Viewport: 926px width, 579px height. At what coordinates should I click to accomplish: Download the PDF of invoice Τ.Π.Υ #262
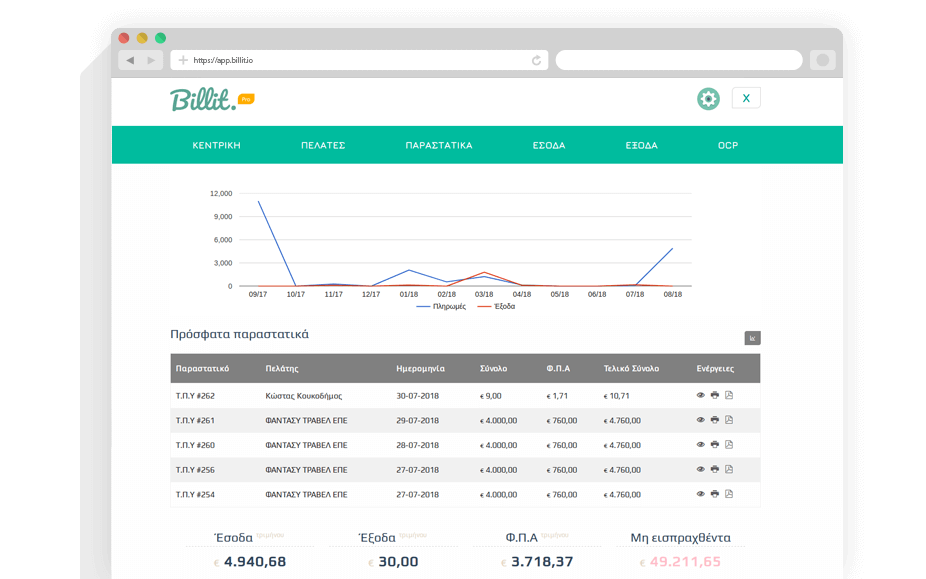point(728,395)
